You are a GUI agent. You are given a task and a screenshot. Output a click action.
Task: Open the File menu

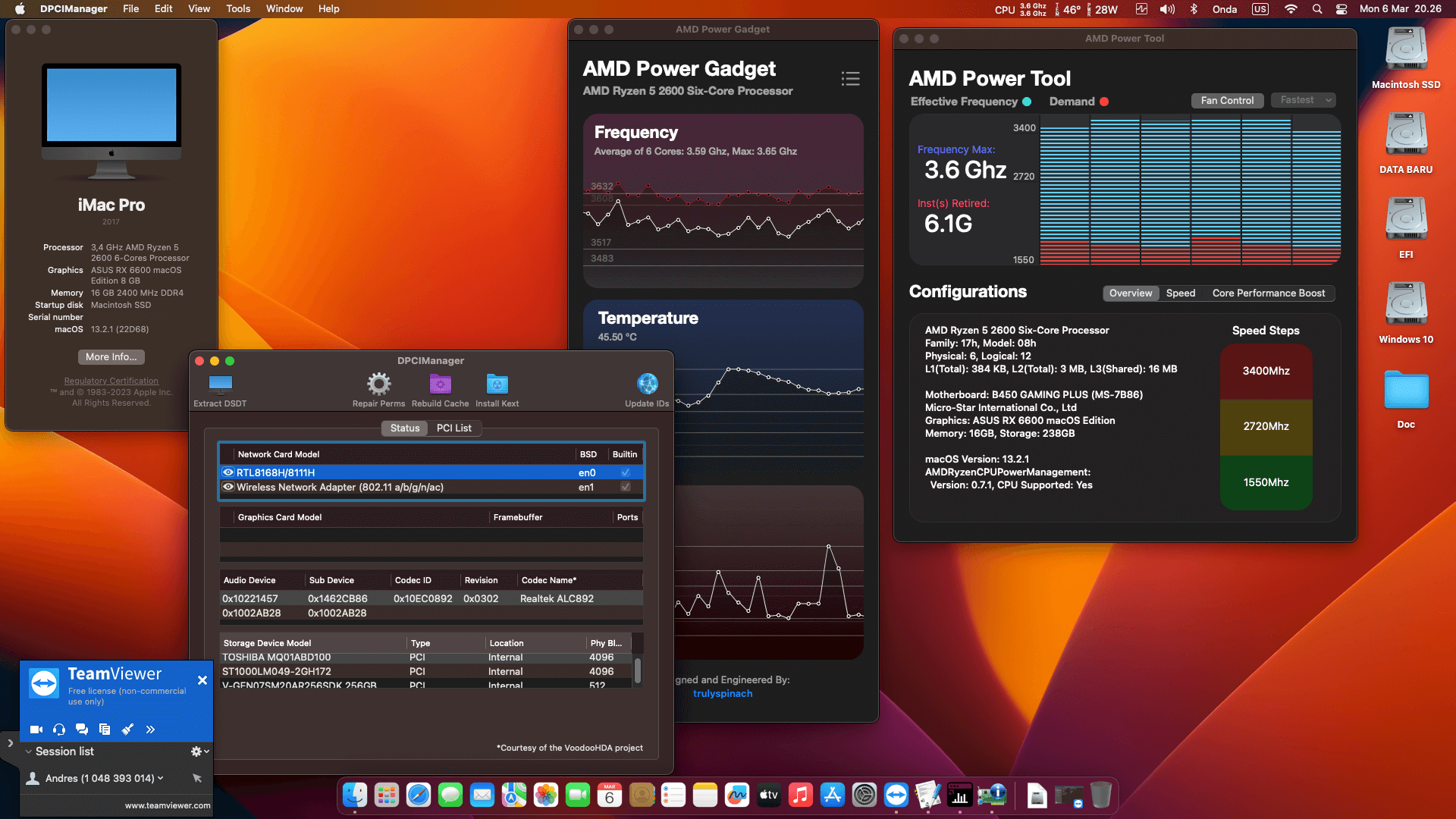131,9
